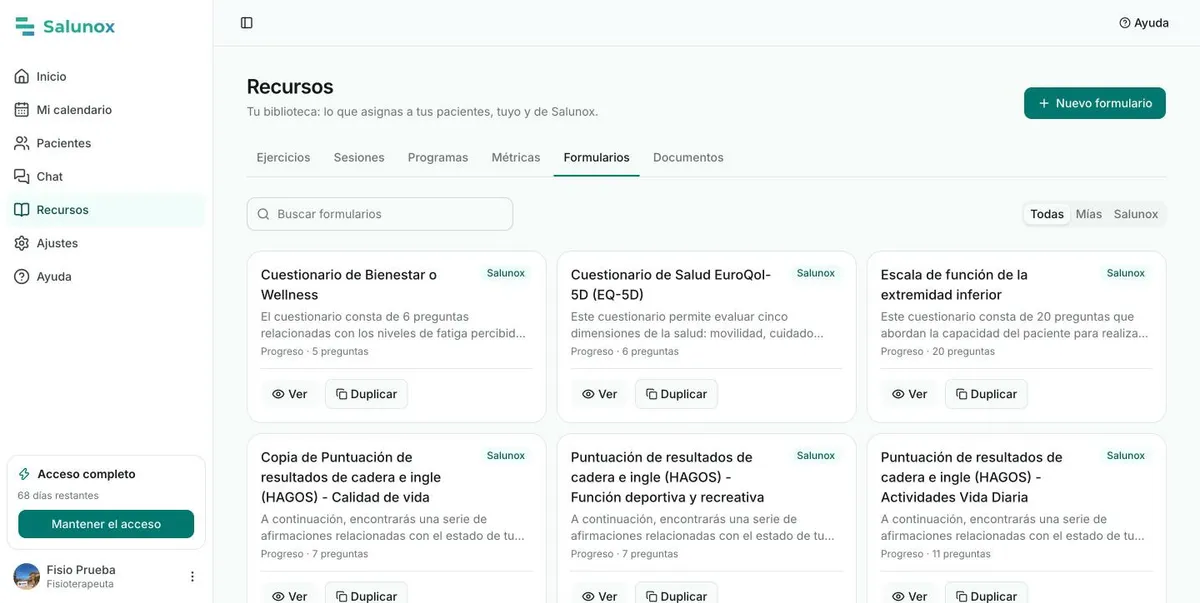Click the 'Progreso · 11 preguntas' text

point(936,554)
